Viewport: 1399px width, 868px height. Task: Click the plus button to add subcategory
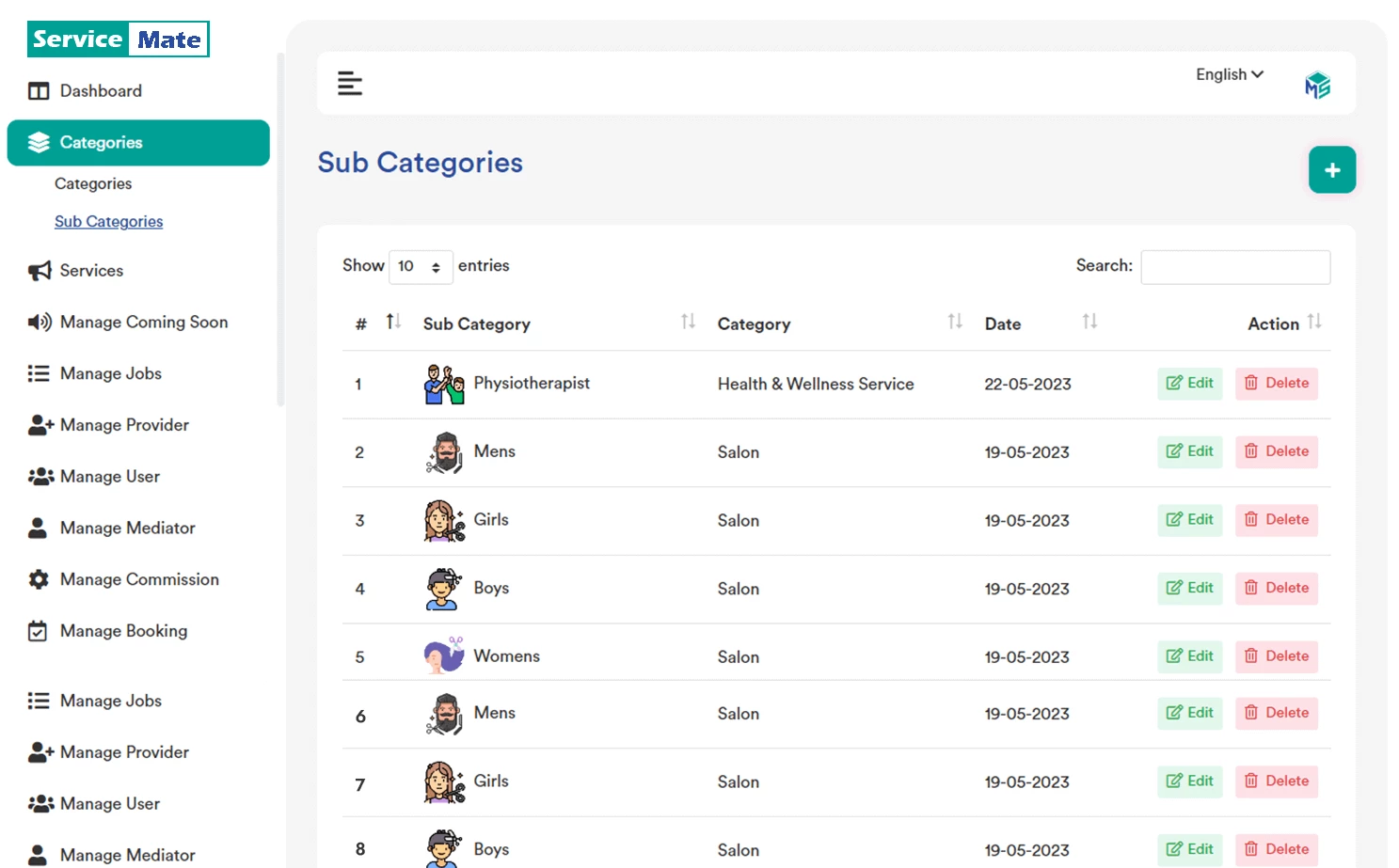(1332, 170)
